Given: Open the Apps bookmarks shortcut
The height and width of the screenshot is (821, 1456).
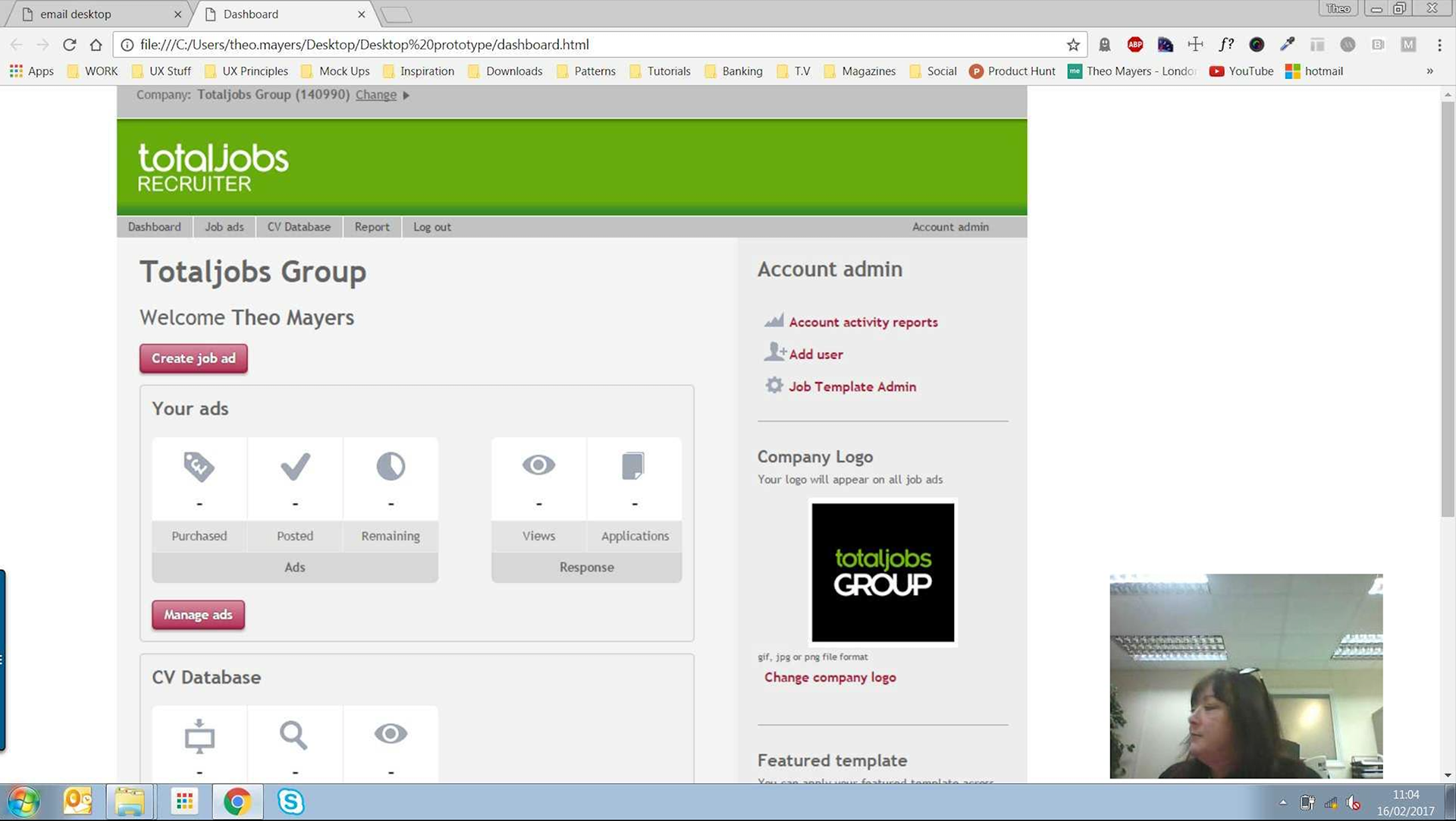Looking at the screenshot, I should [31, 71].
